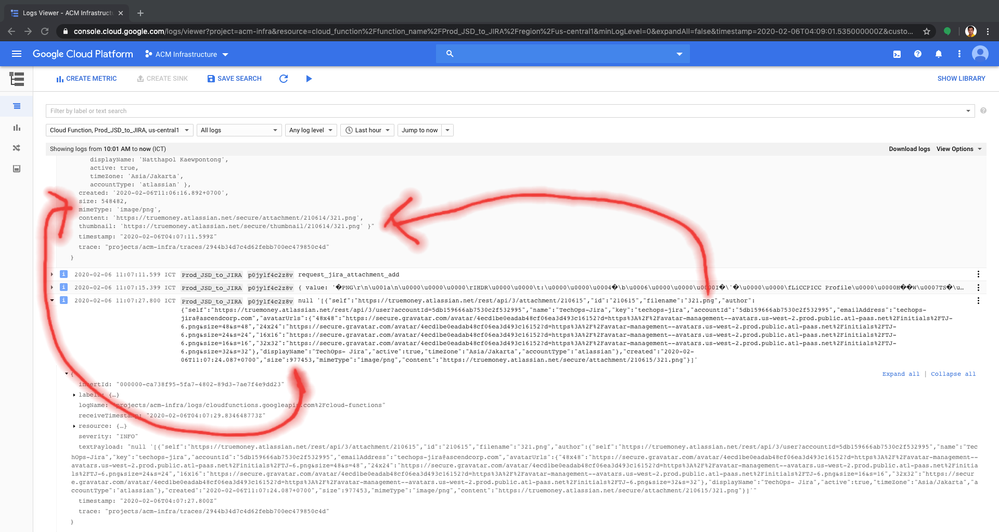999x532 pixels.
Task: Open Chrome's three-dot menu
Action: click(x=988, y=31)
